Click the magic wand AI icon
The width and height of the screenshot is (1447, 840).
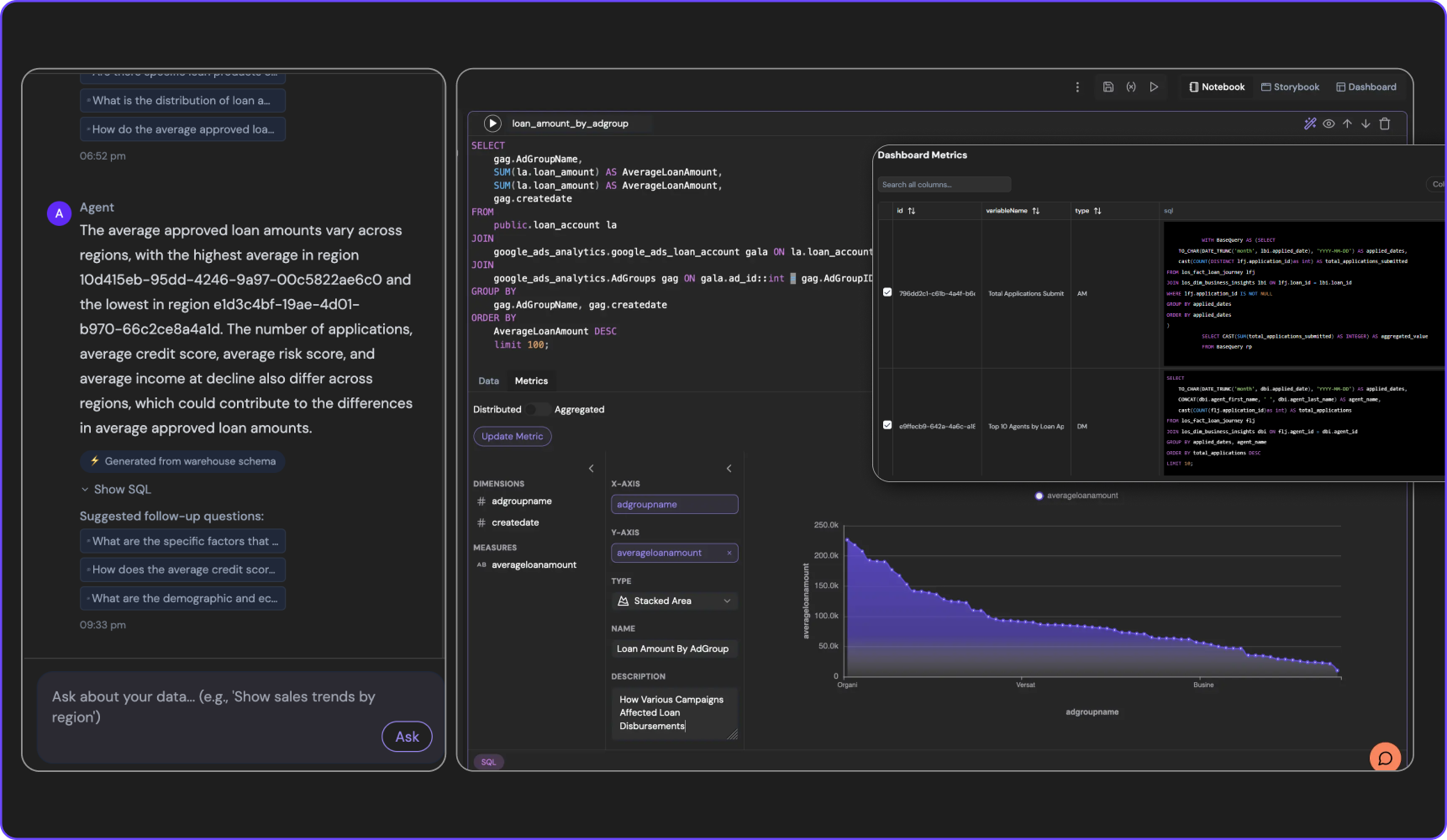pos(1310,123)
